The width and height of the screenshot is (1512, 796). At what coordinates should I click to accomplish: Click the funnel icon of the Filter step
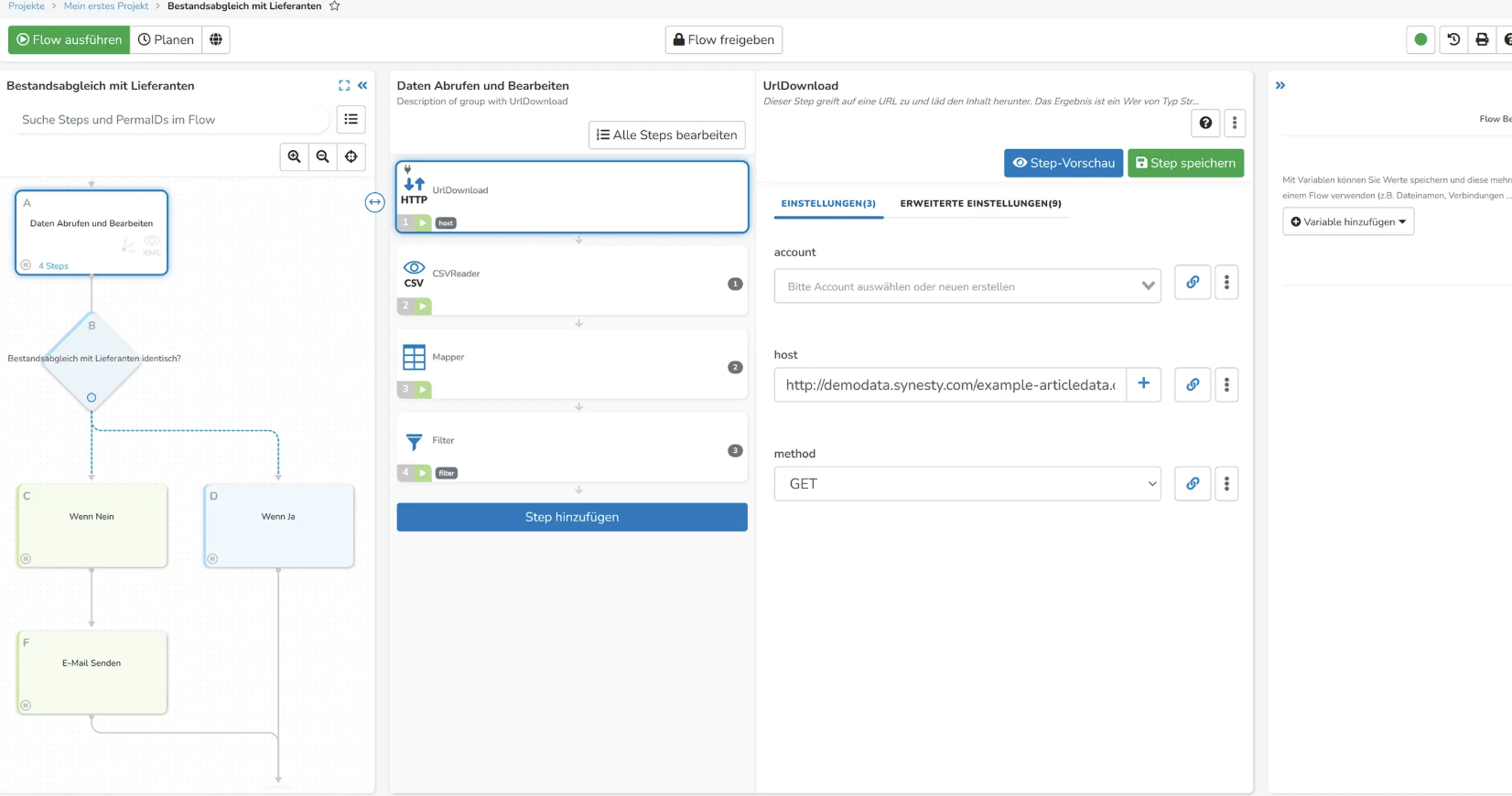click(414, 442)
